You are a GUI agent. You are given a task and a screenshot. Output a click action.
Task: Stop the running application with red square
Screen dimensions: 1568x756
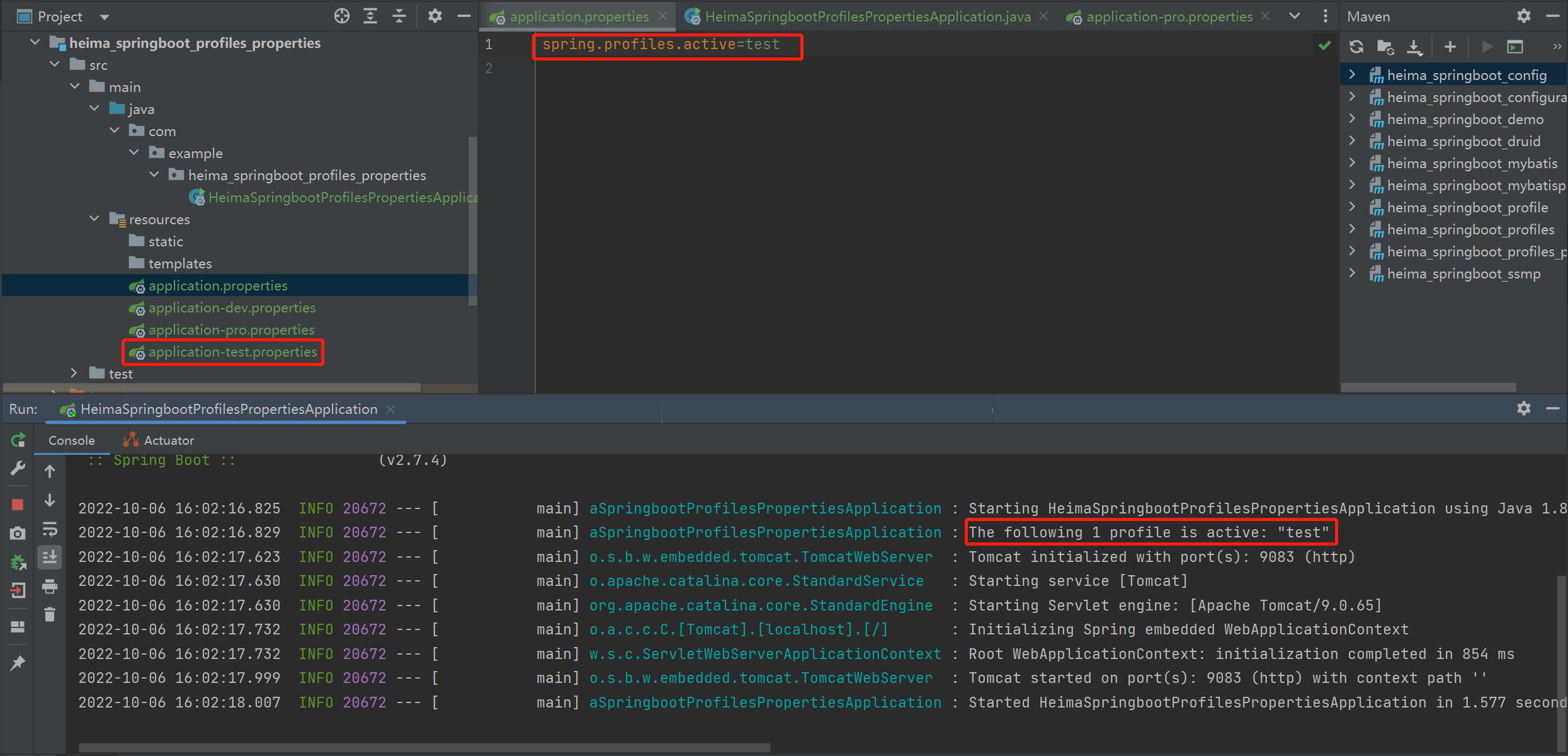tap(18, 505)
